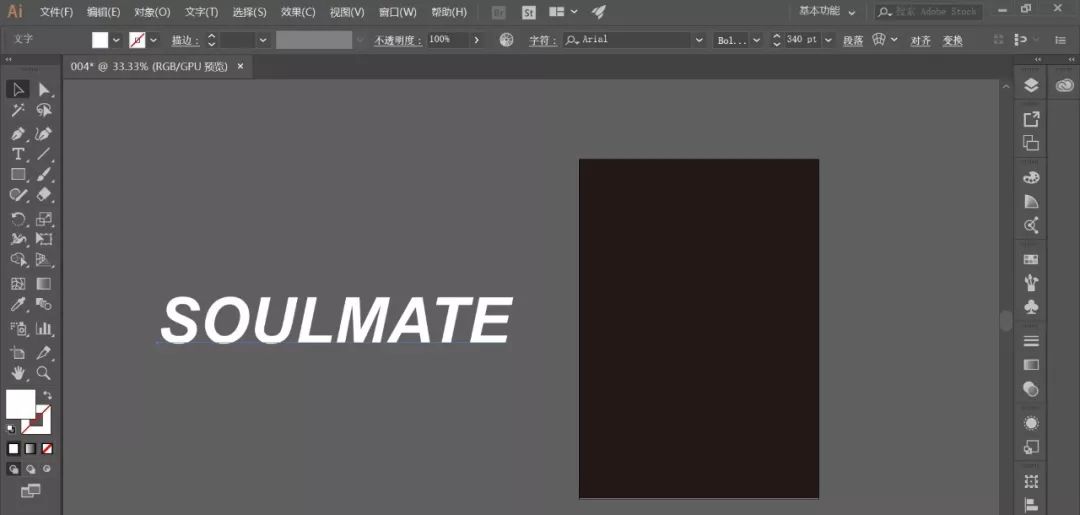Image resolution: width=1080 pixels, height=515 pixels.
Task: Open the 效果(C) menu
Action: [x=297, y=12]
